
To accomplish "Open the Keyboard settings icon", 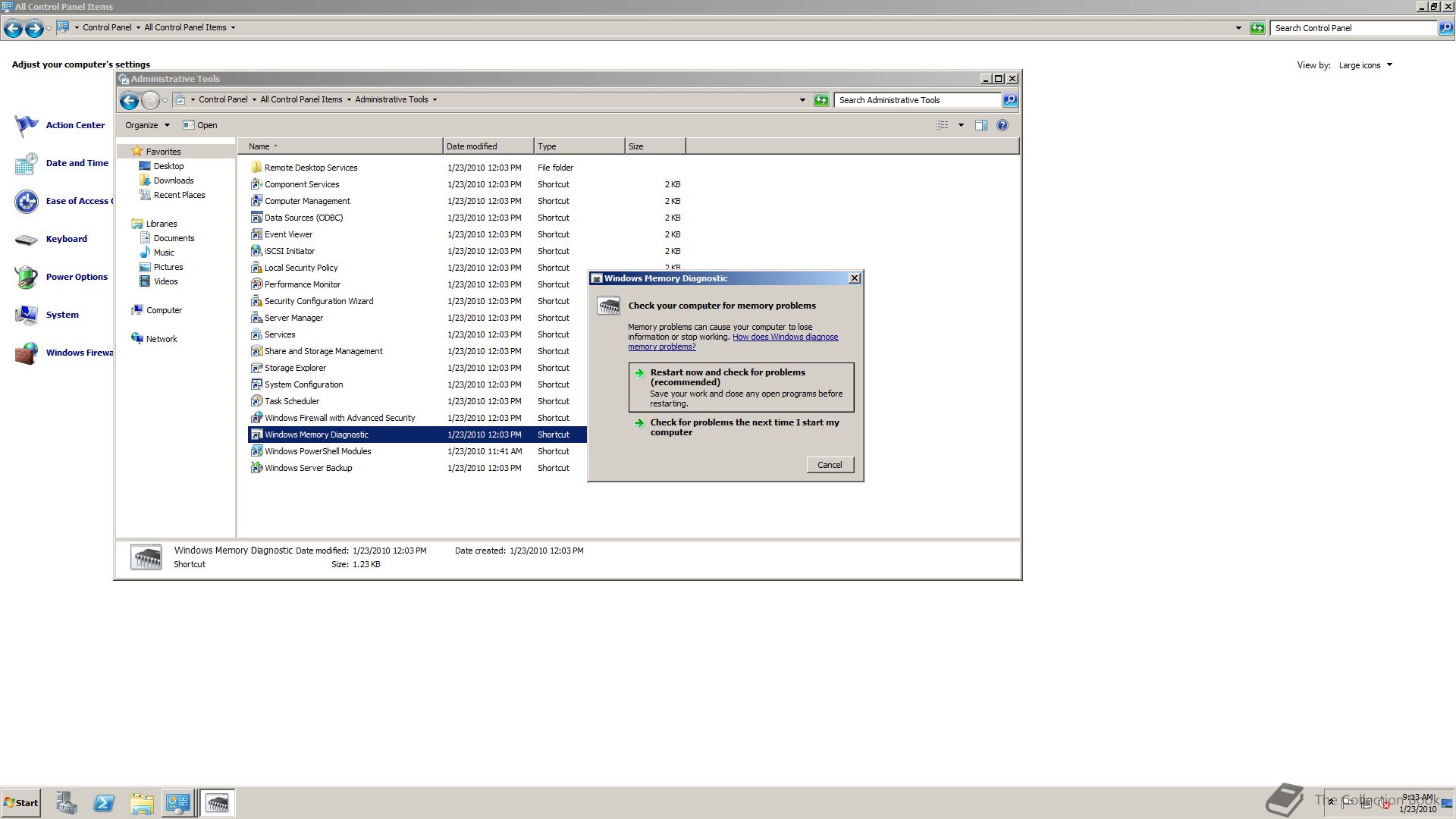I will 27,239.
